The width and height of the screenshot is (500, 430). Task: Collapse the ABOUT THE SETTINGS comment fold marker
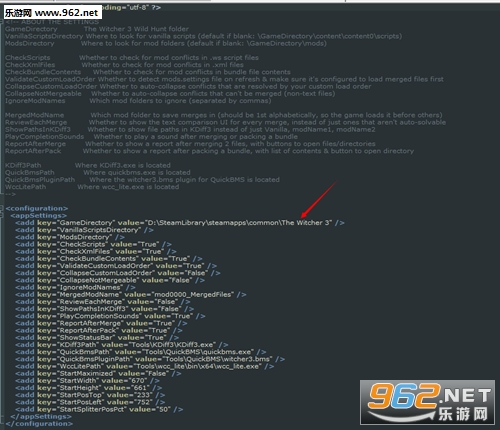tap(2, 22)
